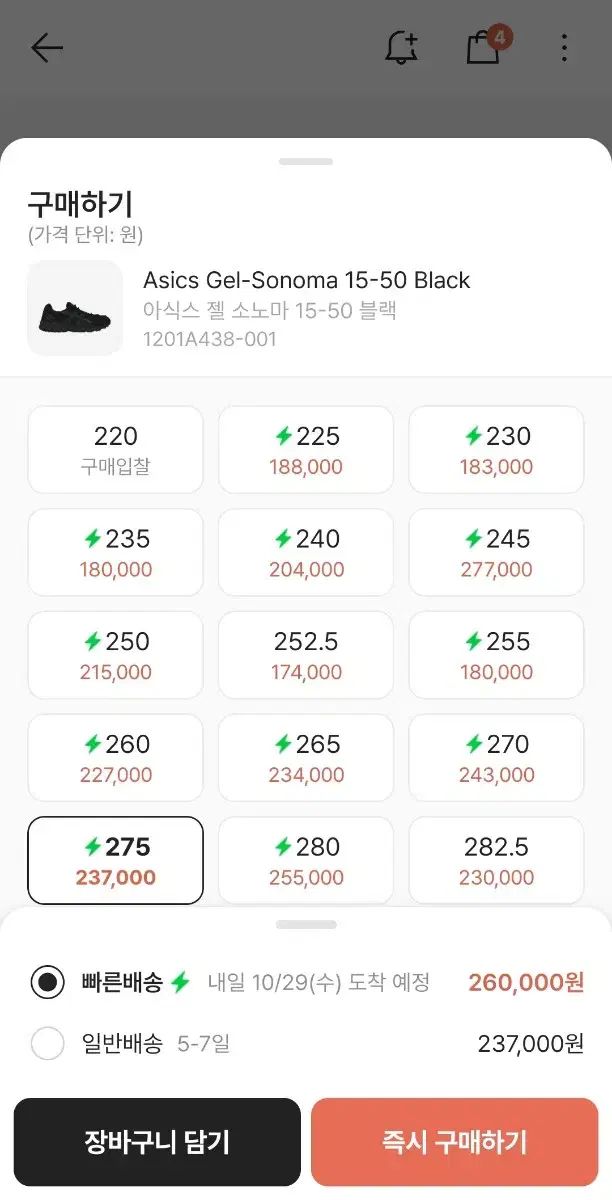Viewport: 612px width, 1200px height.
Task: Tap the Asics Gel-Sonoma shoe thumbnail
Action: pos(75,308)
